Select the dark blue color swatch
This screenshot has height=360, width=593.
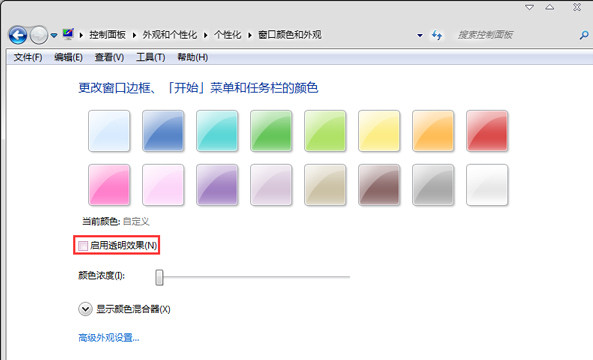[x=163, y=131]
